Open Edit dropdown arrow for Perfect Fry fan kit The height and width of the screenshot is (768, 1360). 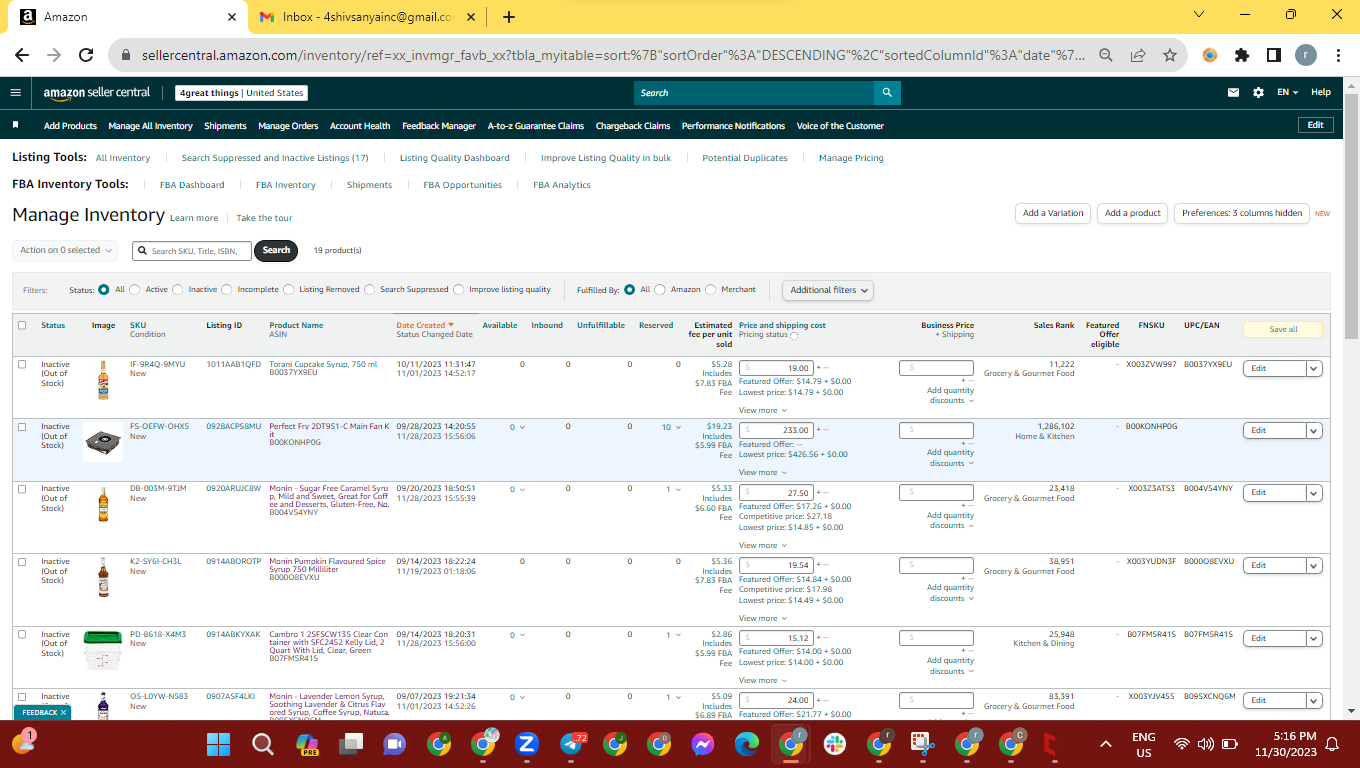pos(1315,430)
